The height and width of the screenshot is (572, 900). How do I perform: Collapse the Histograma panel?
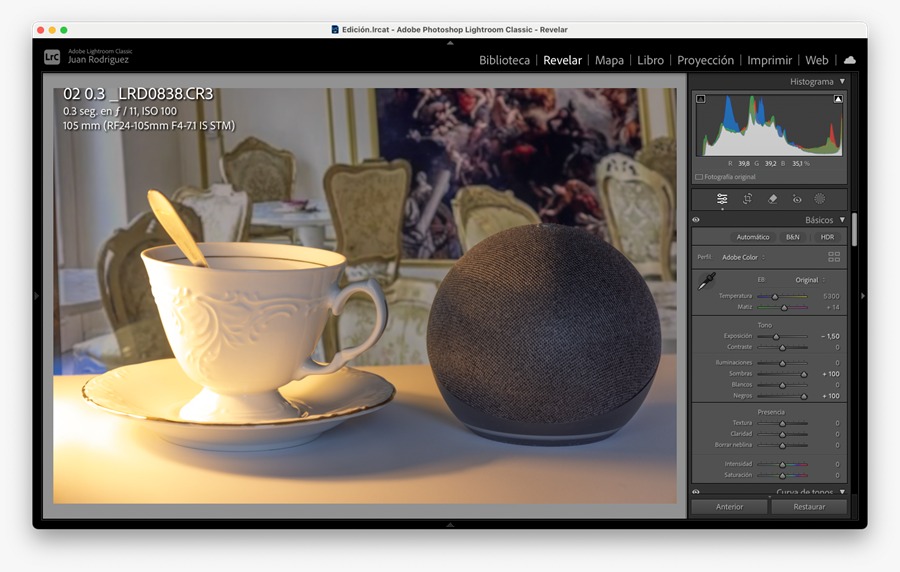[842, 81]
